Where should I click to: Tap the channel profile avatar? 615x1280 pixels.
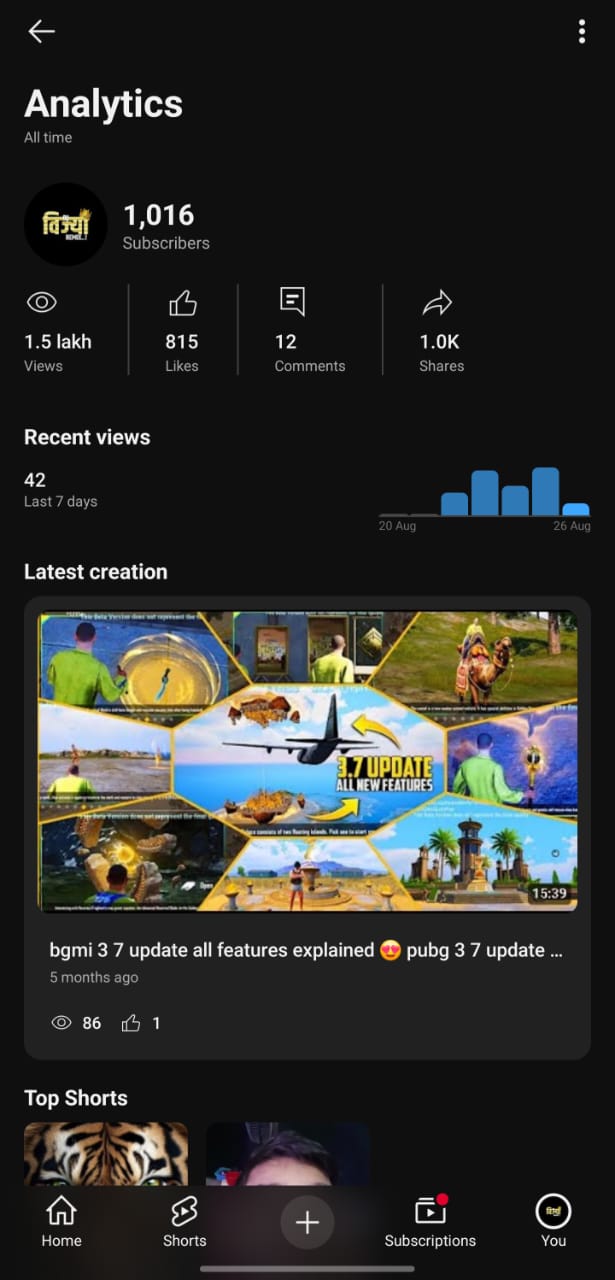66,224
